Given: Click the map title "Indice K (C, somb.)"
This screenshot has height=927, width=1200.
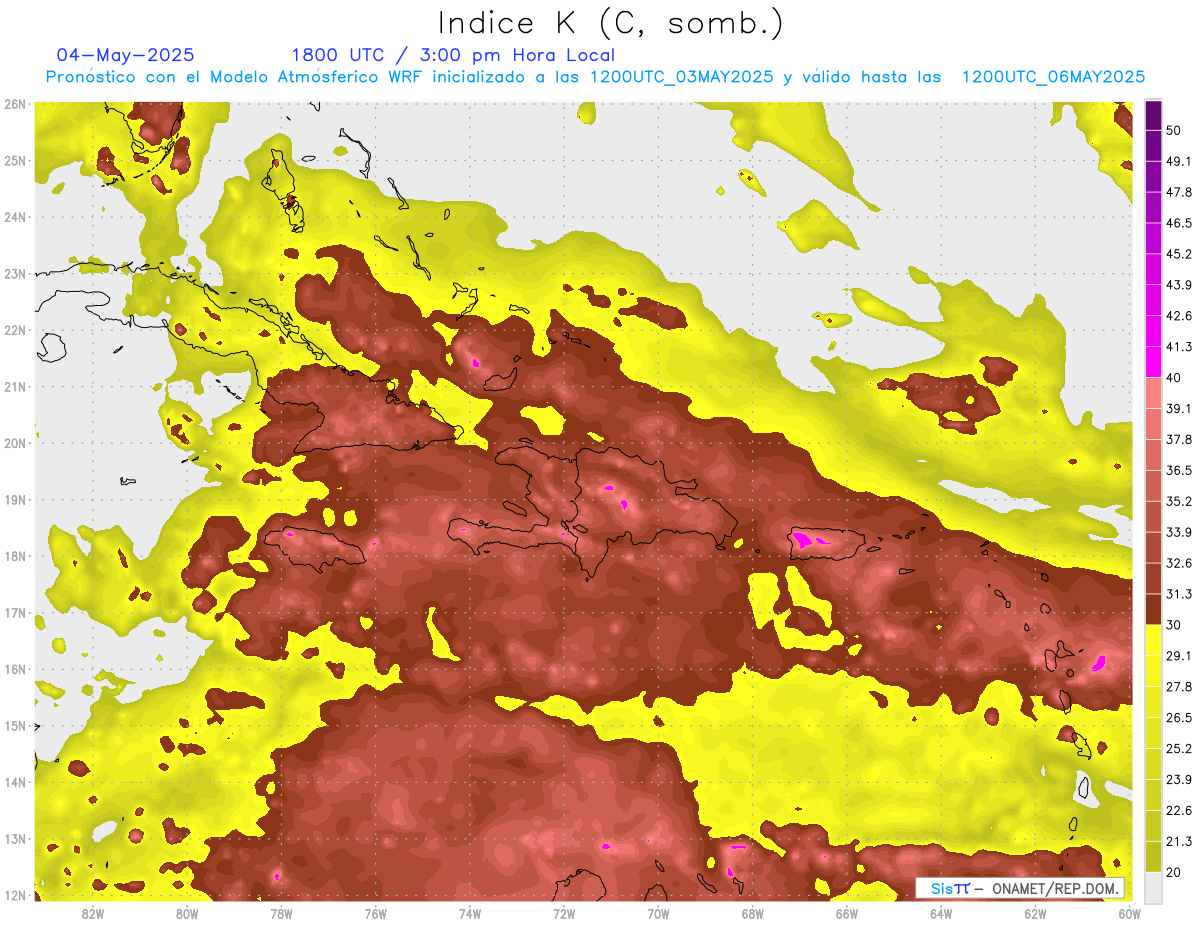Looking at the screenshot, I should pyautogui.click(x=611, y=24).
